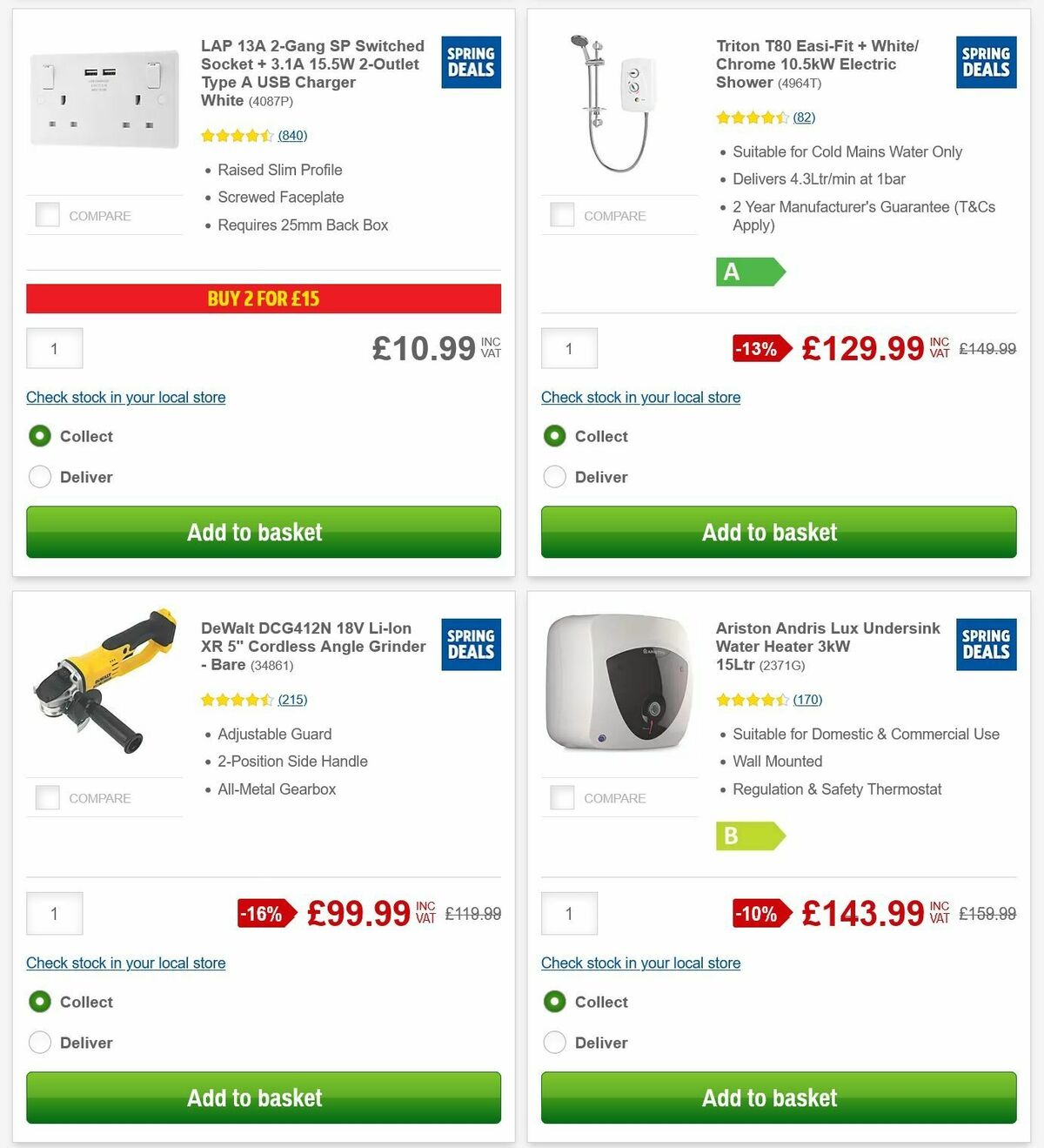Click the Buy 2 for £15 banner

pos(264,299)
